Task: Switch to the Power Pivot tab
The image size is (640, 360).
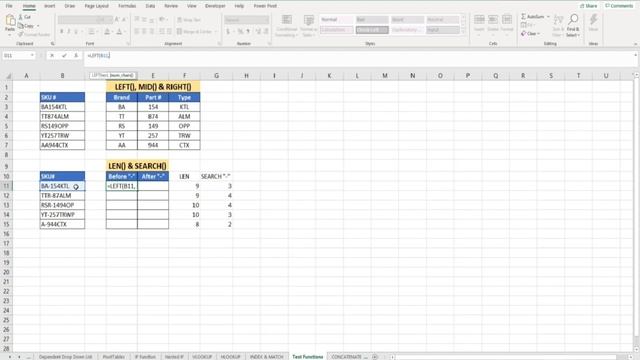Action: click(265, 6)
